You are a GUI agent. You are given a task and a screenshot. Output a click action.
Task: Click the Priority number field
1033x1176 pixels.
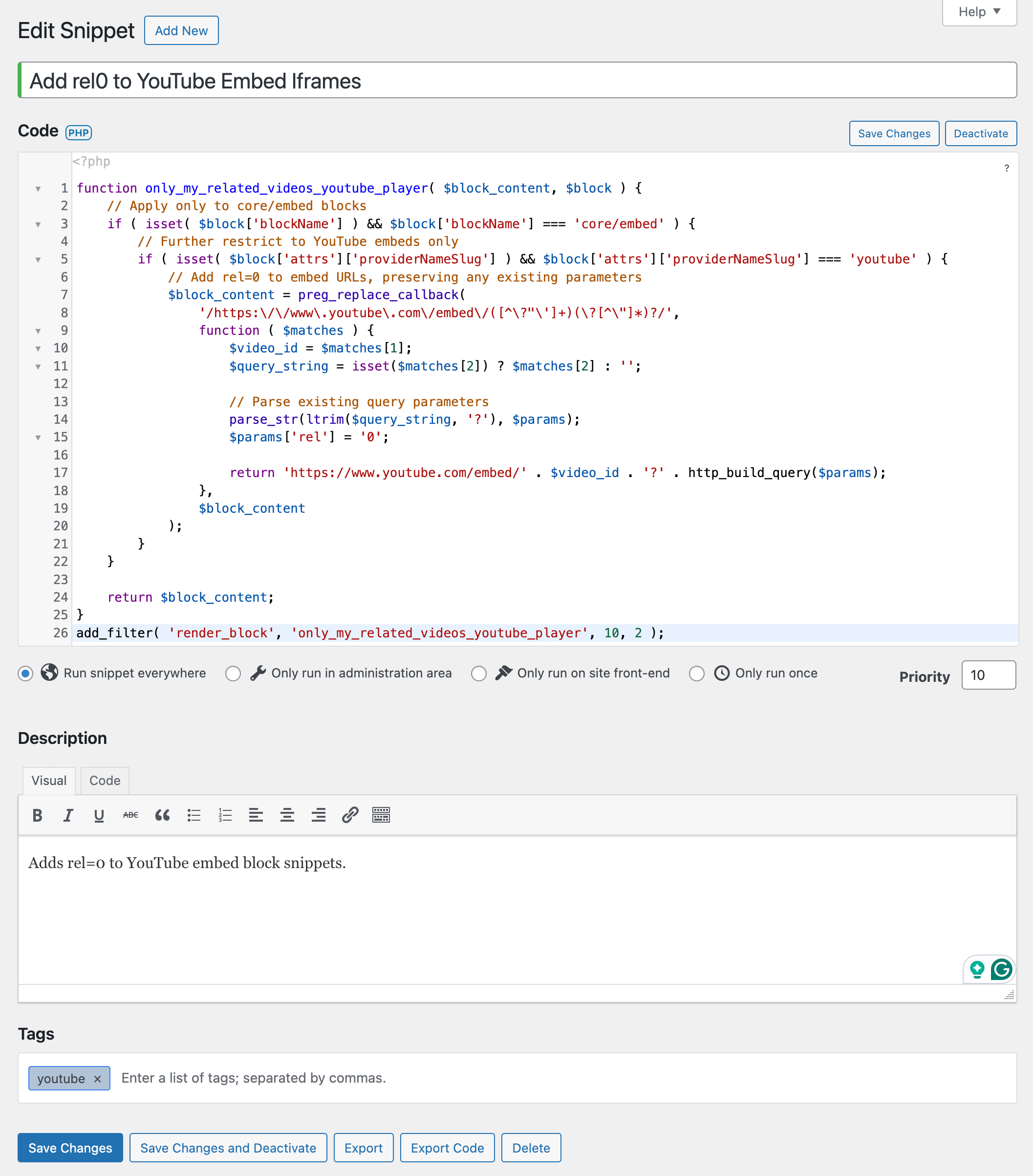[988, 675]
